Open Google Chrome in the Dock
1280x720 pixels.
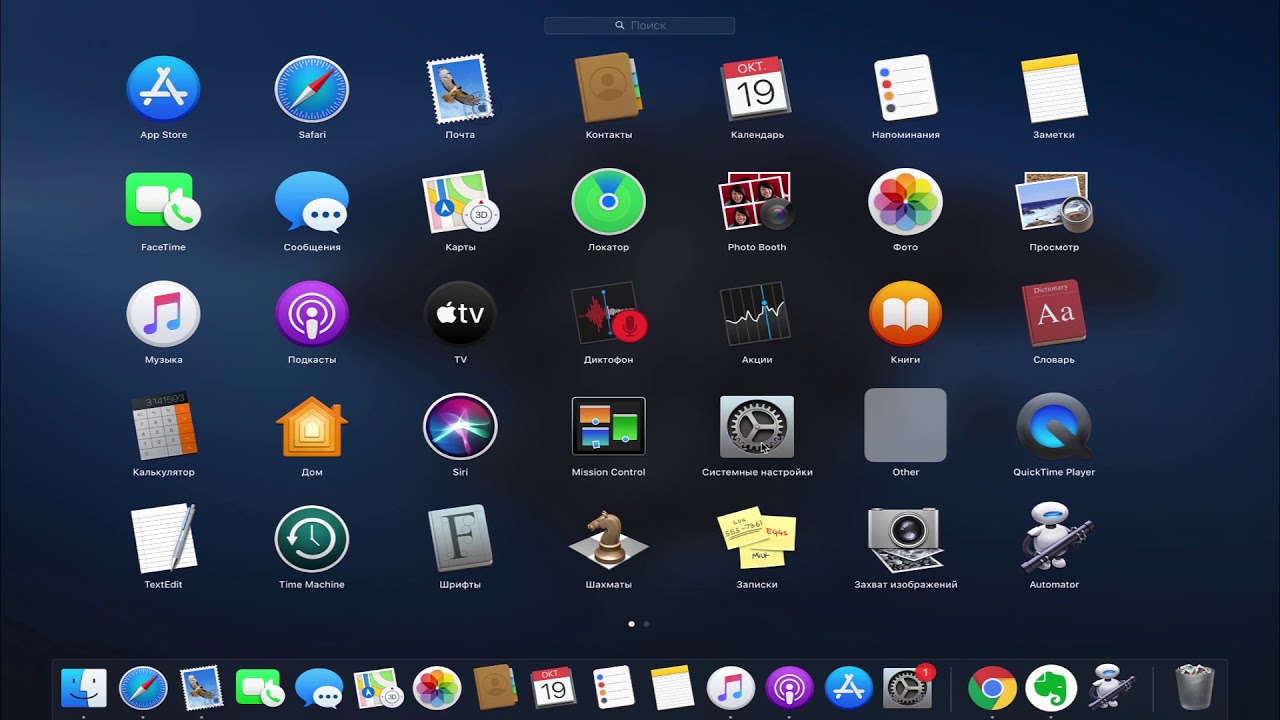click(992, 688)
